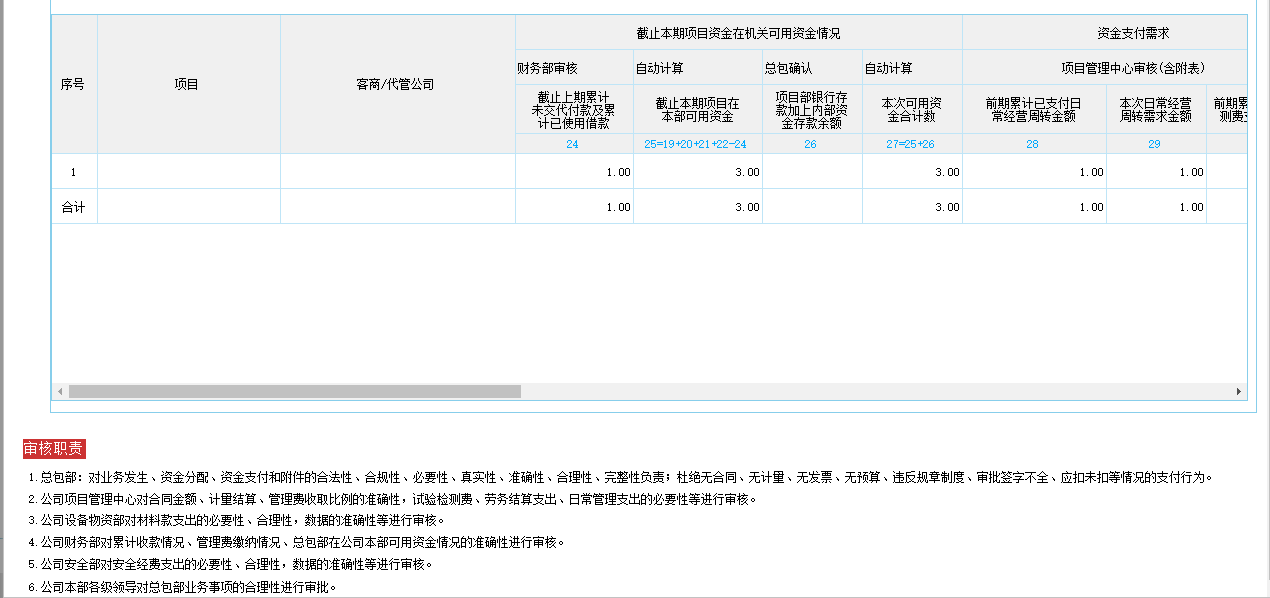Viewport: 1270px width, 598px height.
Task: Click row 1's column 29 amount cell
Action: pos(1155,172)
